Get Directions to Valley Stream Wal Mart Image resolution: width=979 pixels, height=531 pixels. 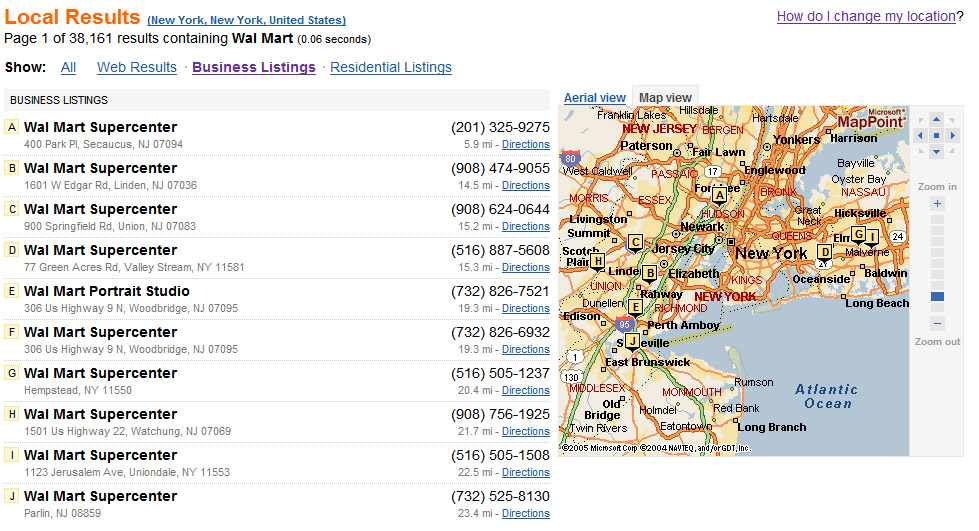[526, 267]
